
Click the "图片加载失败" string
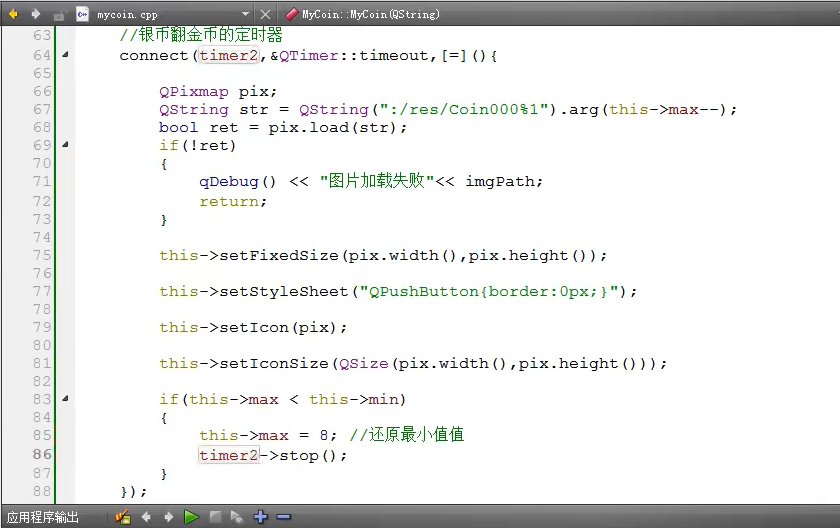coord(377,181)
